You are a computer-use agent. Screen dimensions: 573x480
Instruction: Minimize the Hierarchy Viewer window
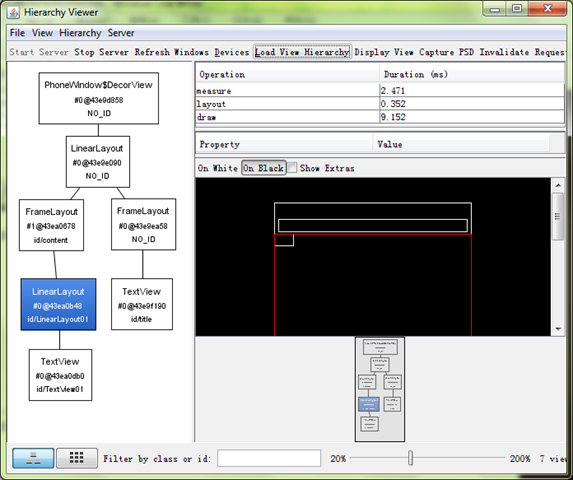point(495,9)
